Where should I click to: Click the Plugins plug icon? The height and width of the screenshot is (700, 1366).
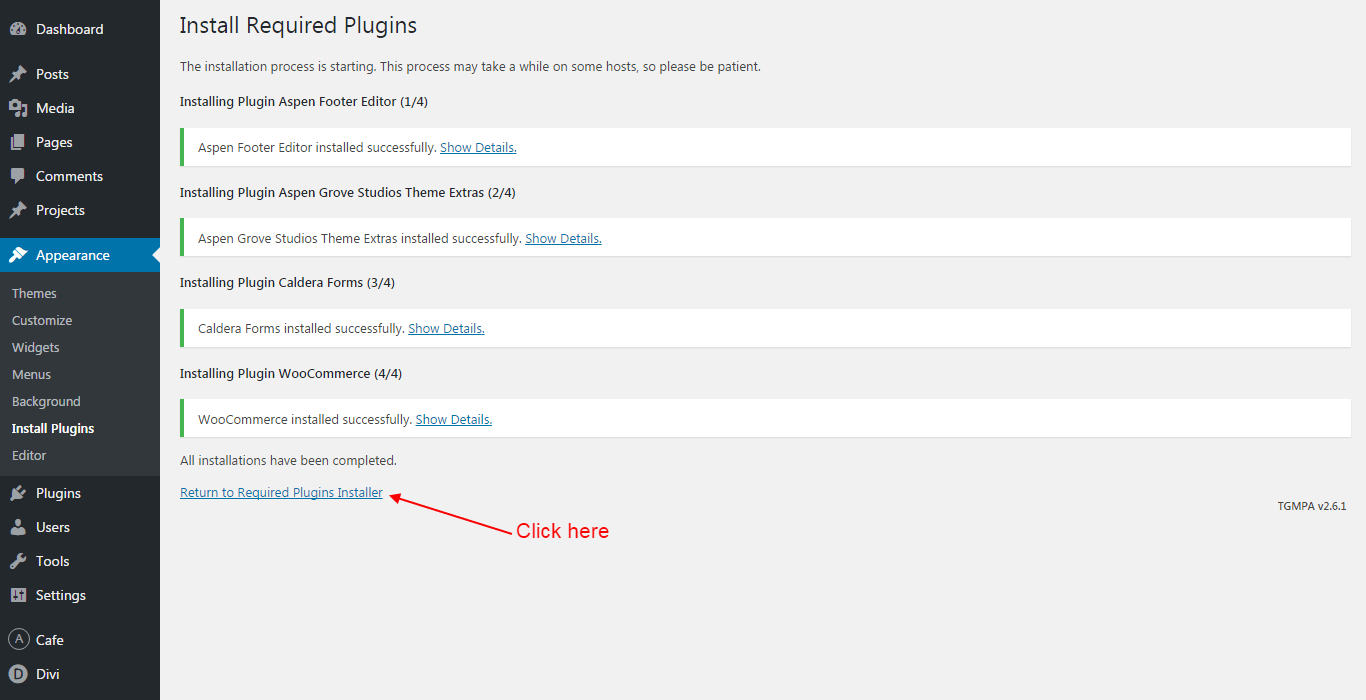pyautogui.click(x=18, y=493)
